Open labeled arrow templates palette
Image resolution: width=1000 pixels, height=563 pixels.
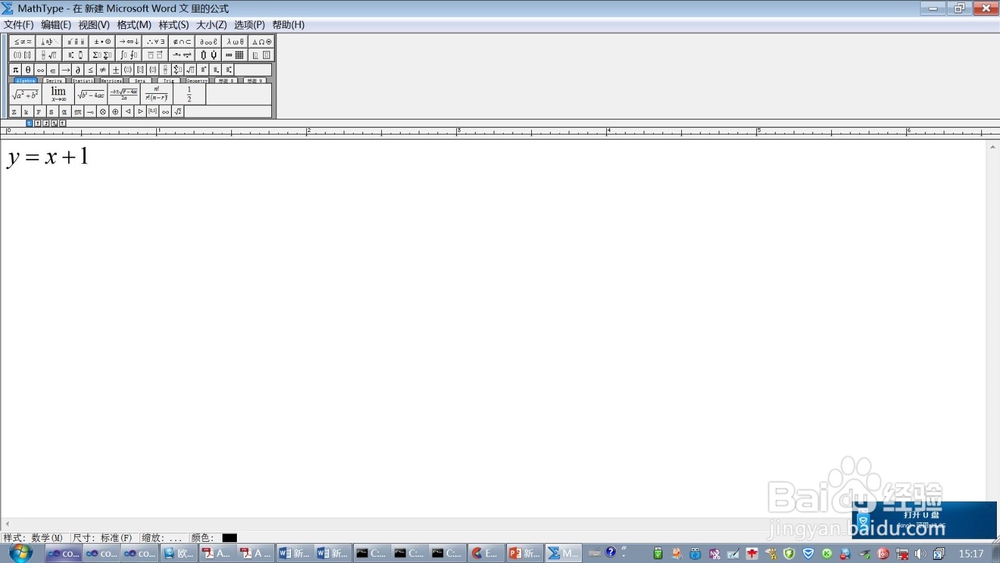(182, 55)
